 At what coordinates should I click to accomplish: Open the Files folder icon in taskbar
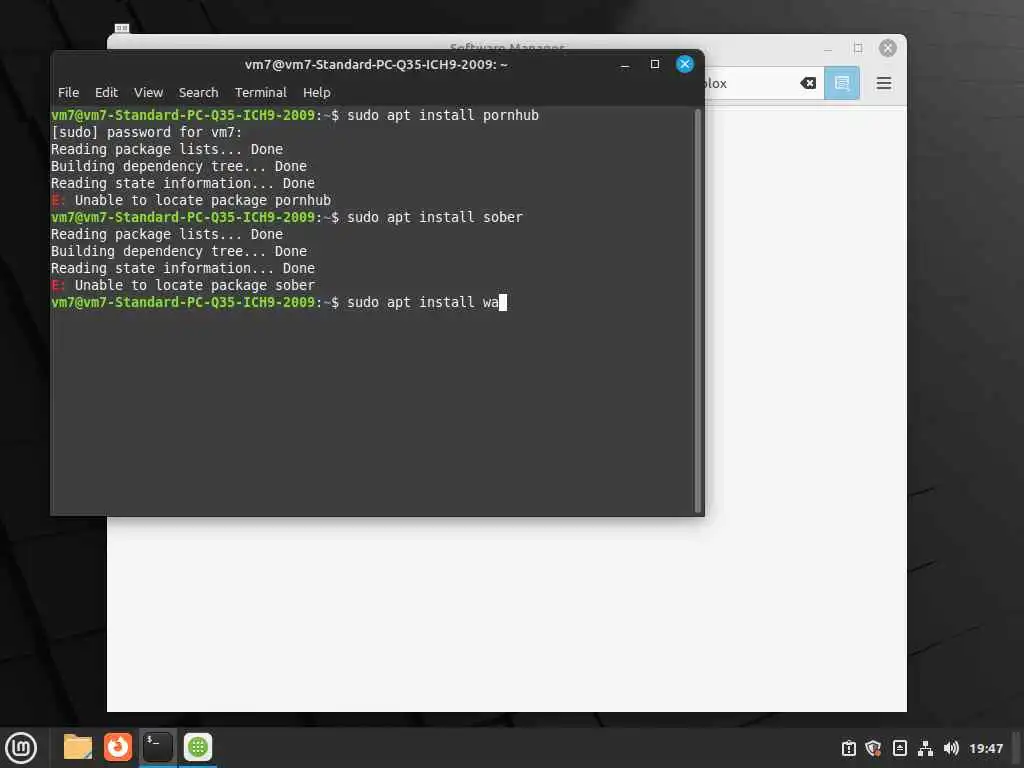78,747
